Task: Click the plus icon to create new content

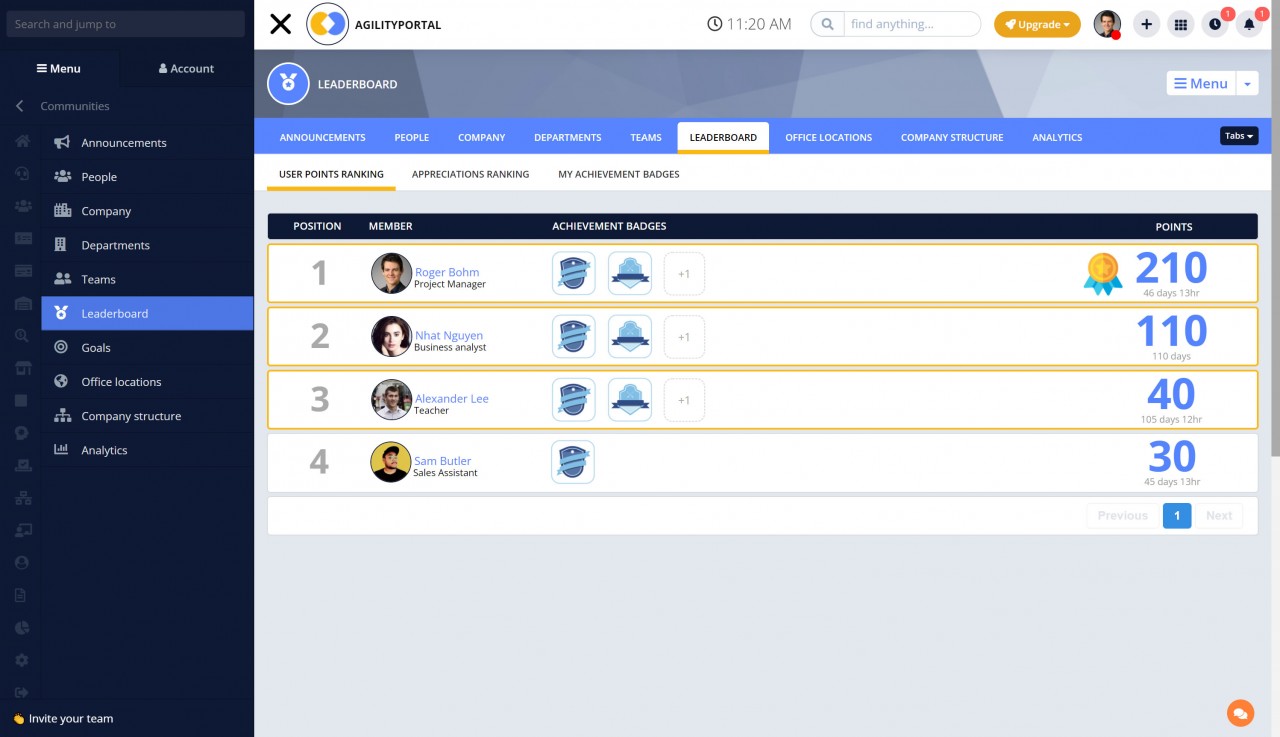Action: (x=1146, y=22)
